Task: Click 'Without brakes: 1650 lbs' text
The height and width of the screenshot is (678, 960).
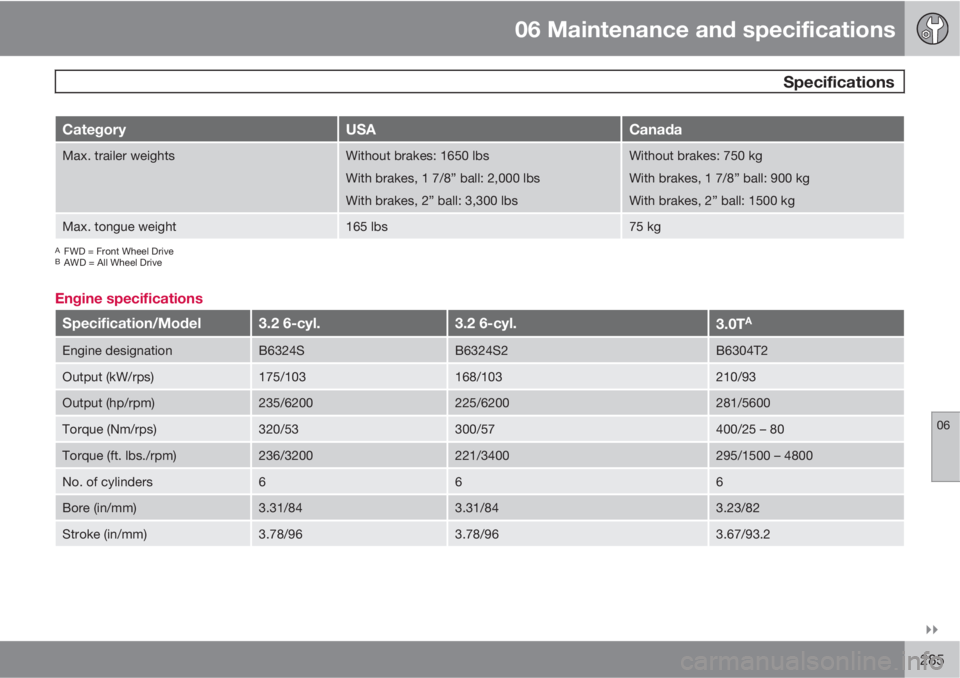Action: (x=417, y=156)
